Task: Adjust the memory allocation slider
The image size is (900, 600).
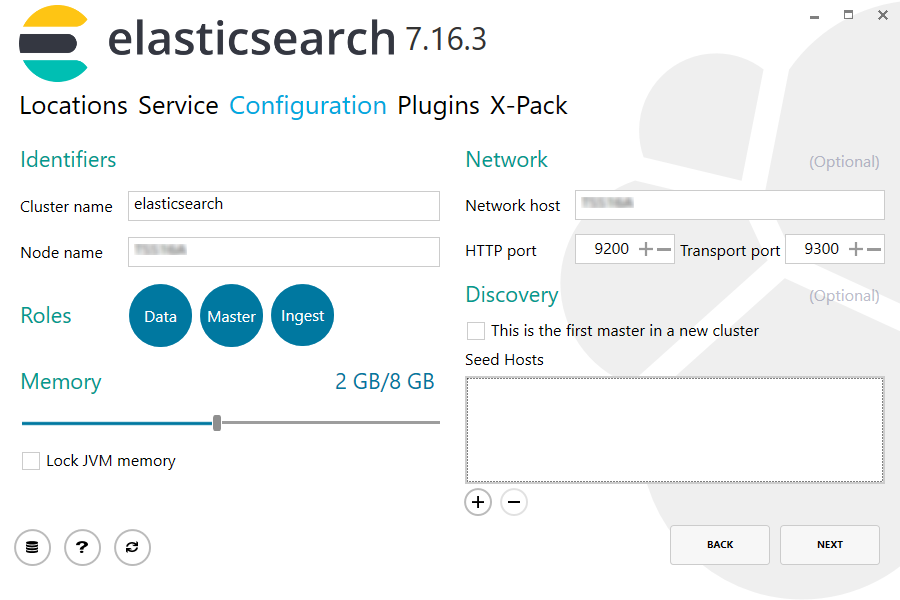Action: tap(216, 423)
